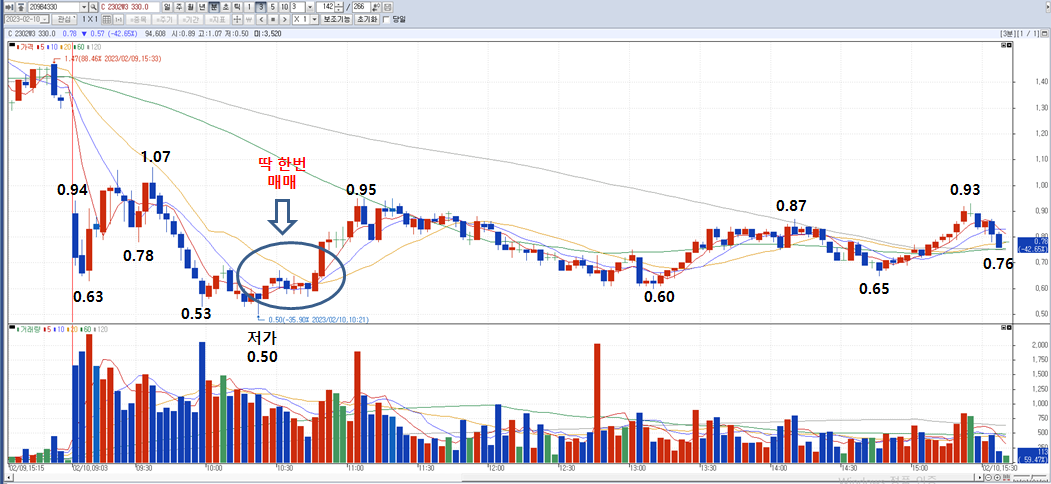Screen dimensions: 1051x484
Task: Select the 년 (yearly) period
Action: pyautogui.click(x=202, y=7)
